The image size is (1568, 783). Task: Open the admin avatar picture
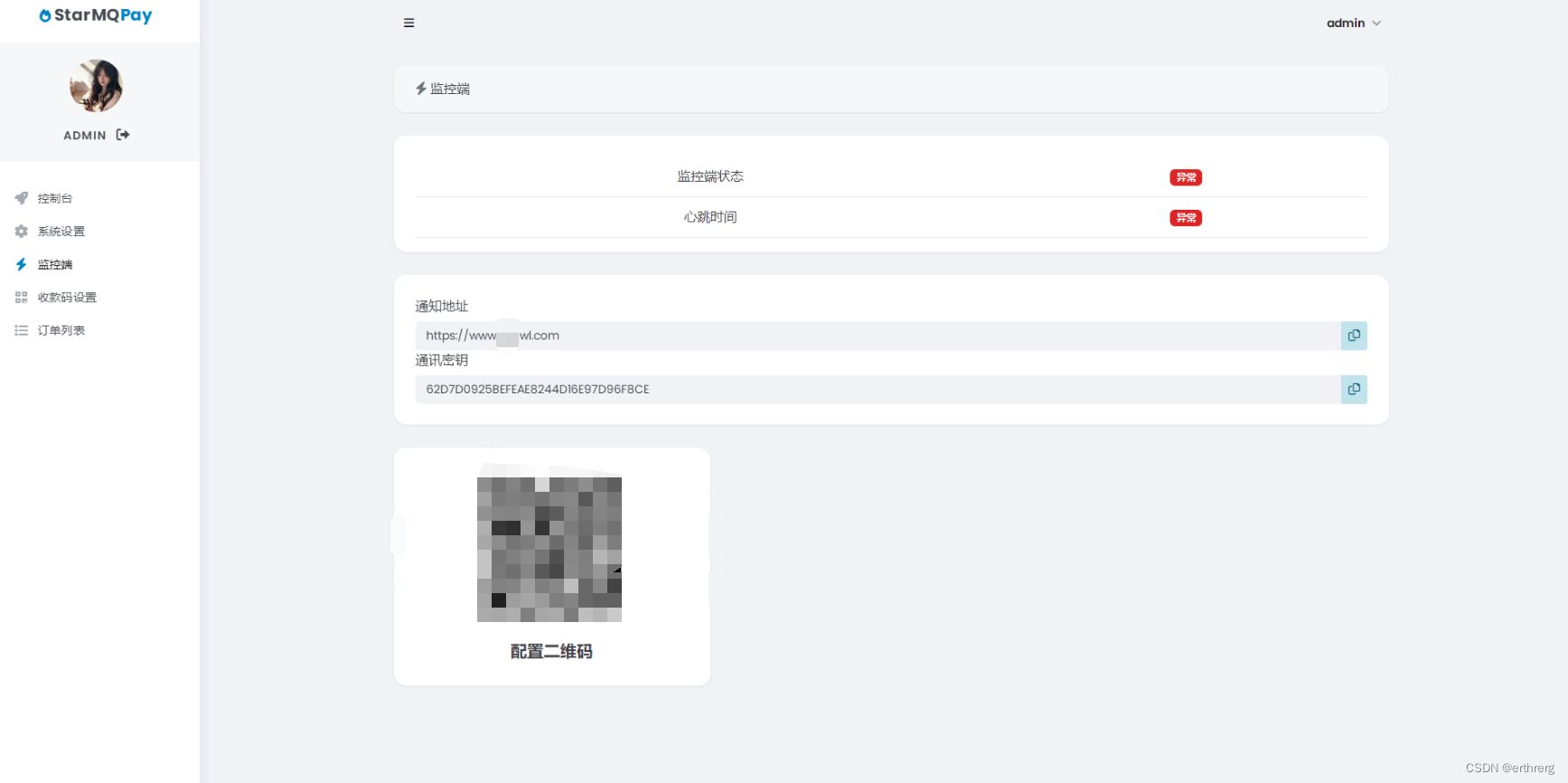pyautogui.click(x=96, y=86)
